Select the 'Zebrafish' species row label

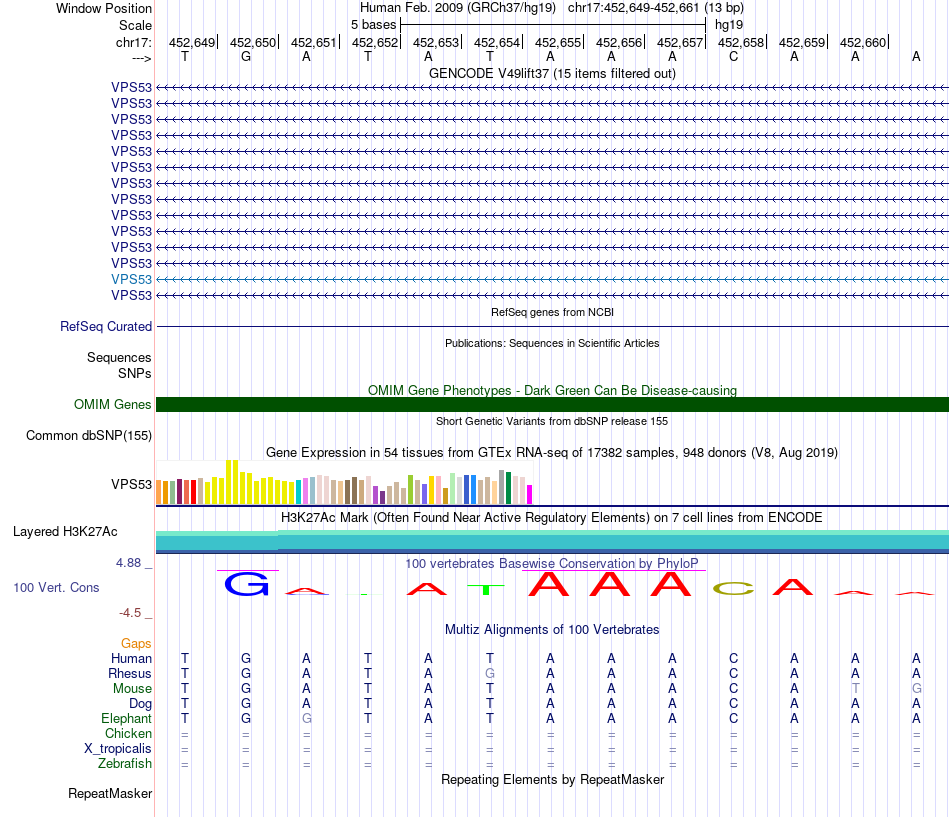tap(125, 764)
